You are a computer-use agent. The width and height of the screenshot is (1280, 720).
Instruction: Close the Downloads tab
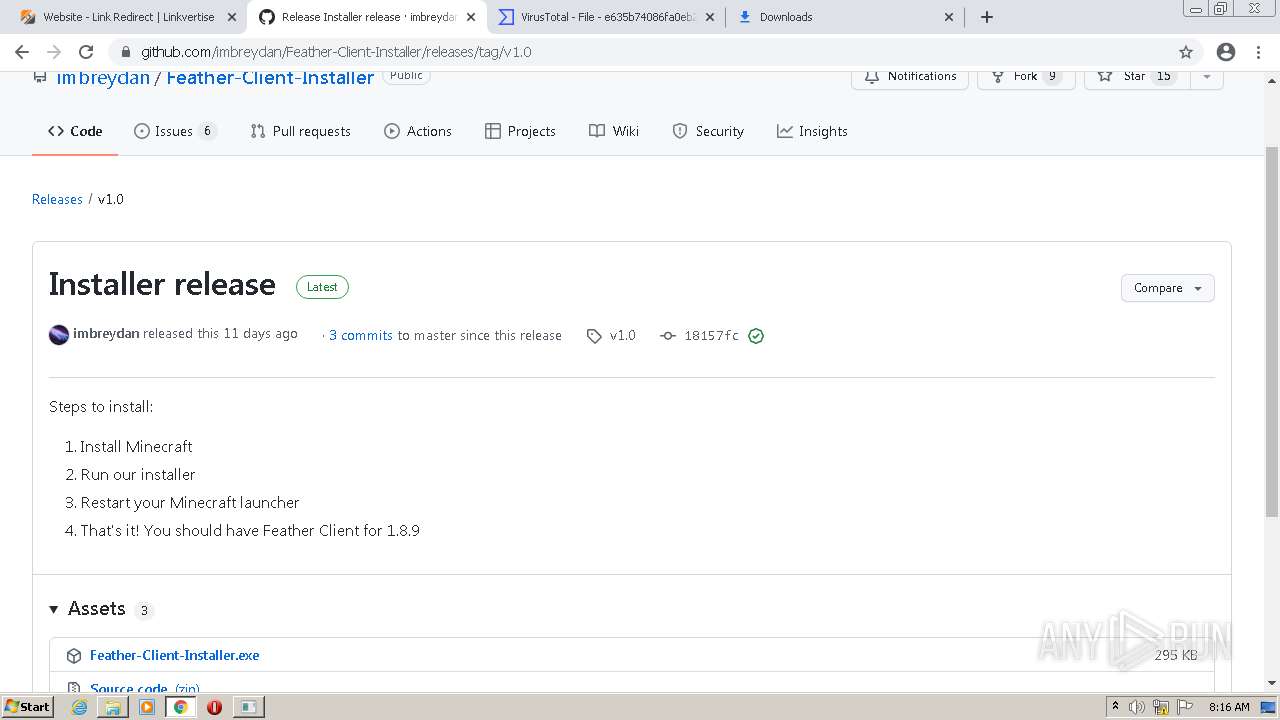[x=949, y=17]
